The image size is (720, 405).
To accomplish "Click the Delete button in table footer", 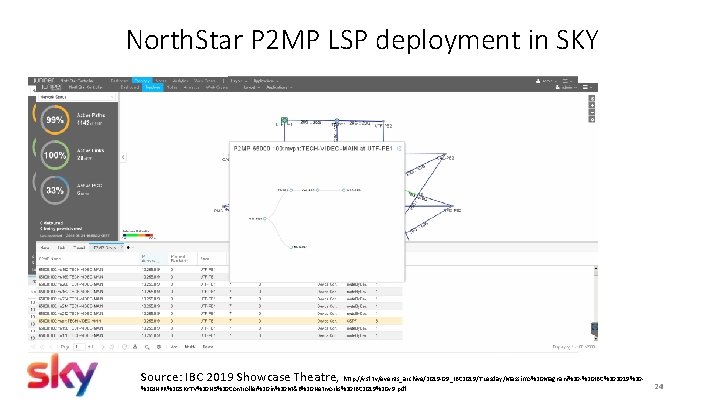I will click(208, 347).
